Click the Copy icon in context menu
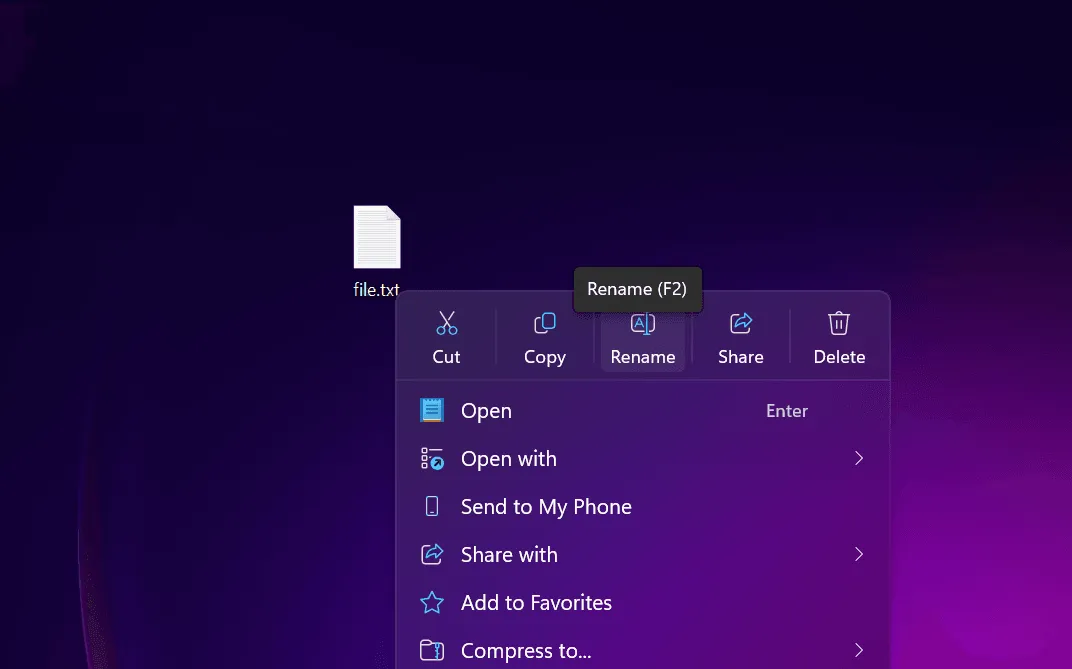Viewport: 1072px width, 669px height. click(544, 323)
